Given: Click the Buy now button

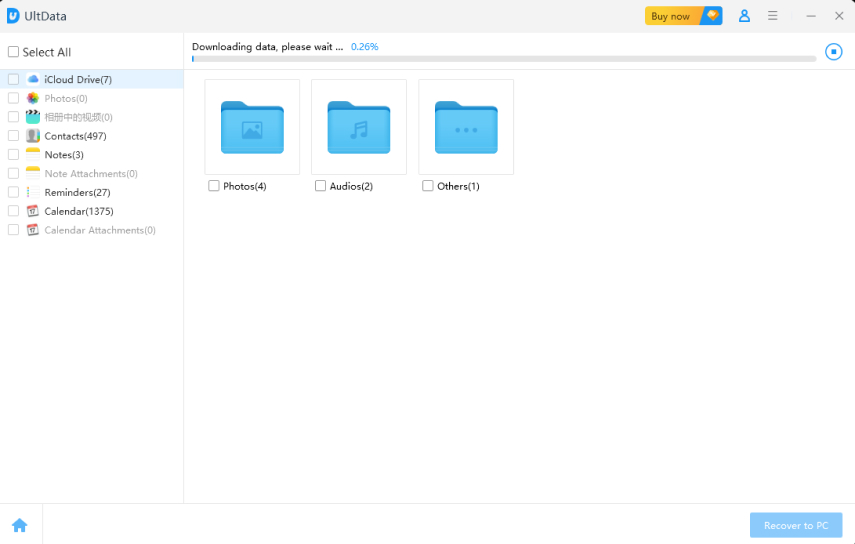Looking at the screenshot, I should 683,16.
